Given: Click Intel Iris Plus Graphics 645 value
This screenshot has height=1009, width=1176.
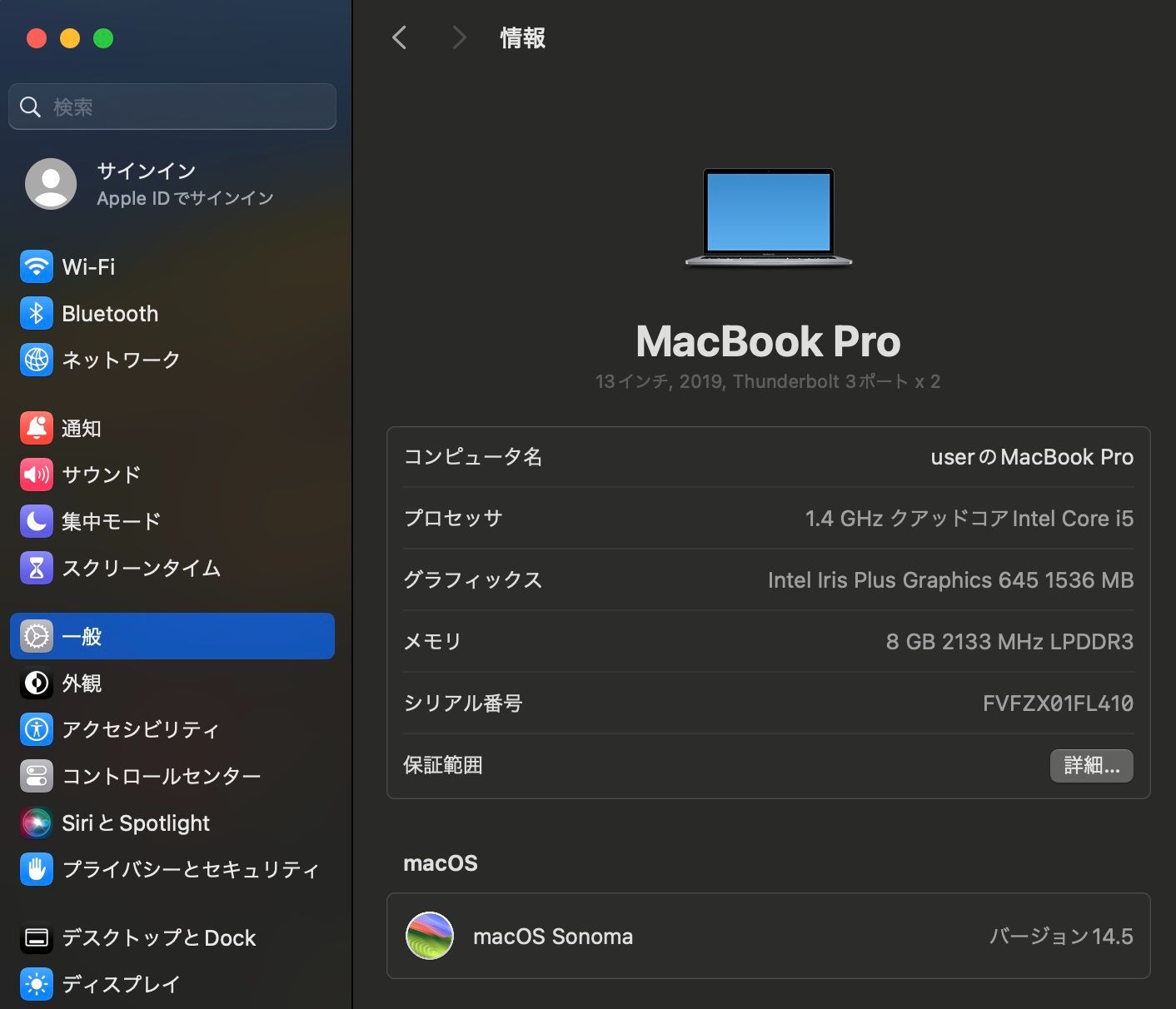Looking at the screenshot, I should click(950, 580).
